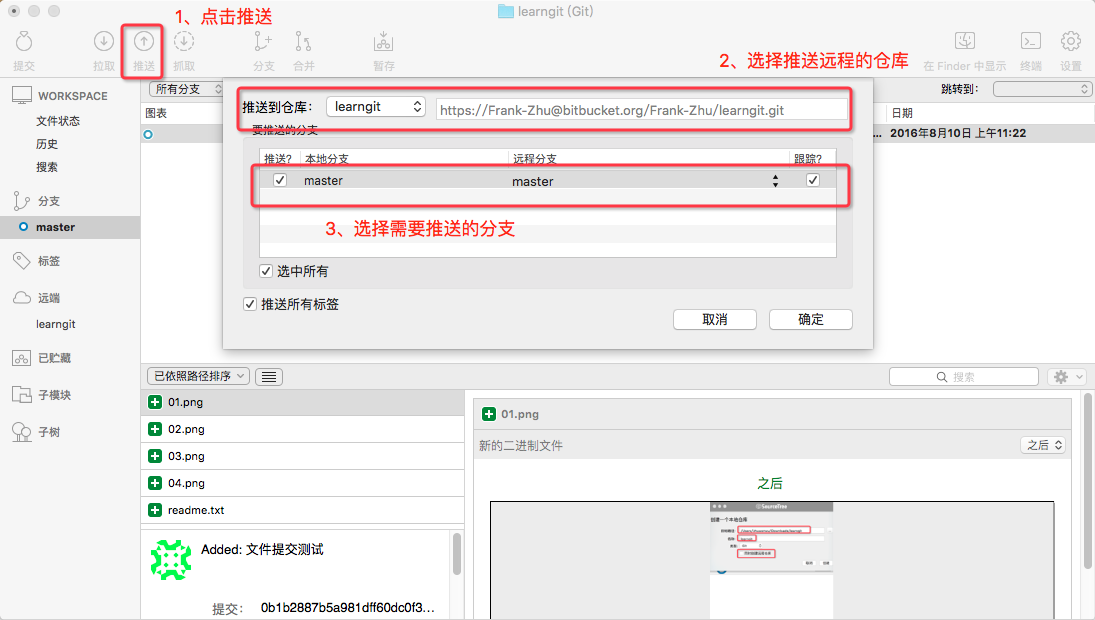Click the green plus icon beside 02.png

tap(155, 429)
